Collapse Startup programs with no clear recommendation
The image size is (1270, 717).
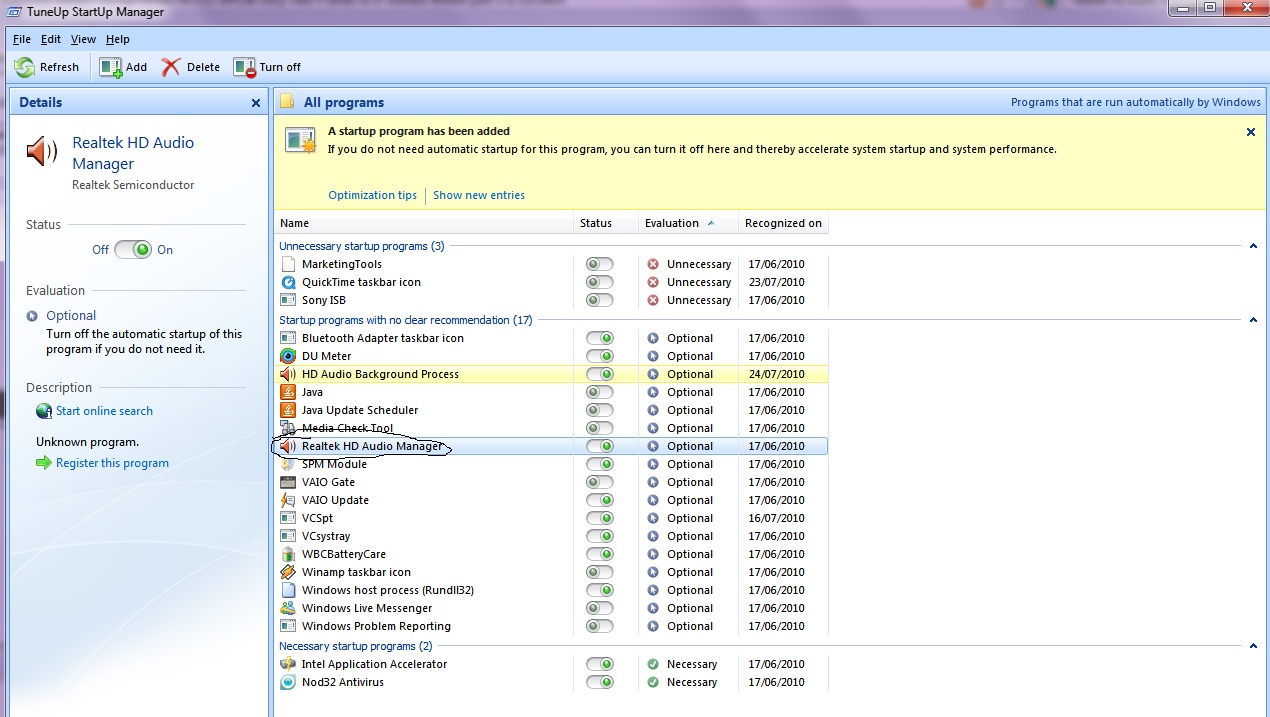tap(1253, 320)
